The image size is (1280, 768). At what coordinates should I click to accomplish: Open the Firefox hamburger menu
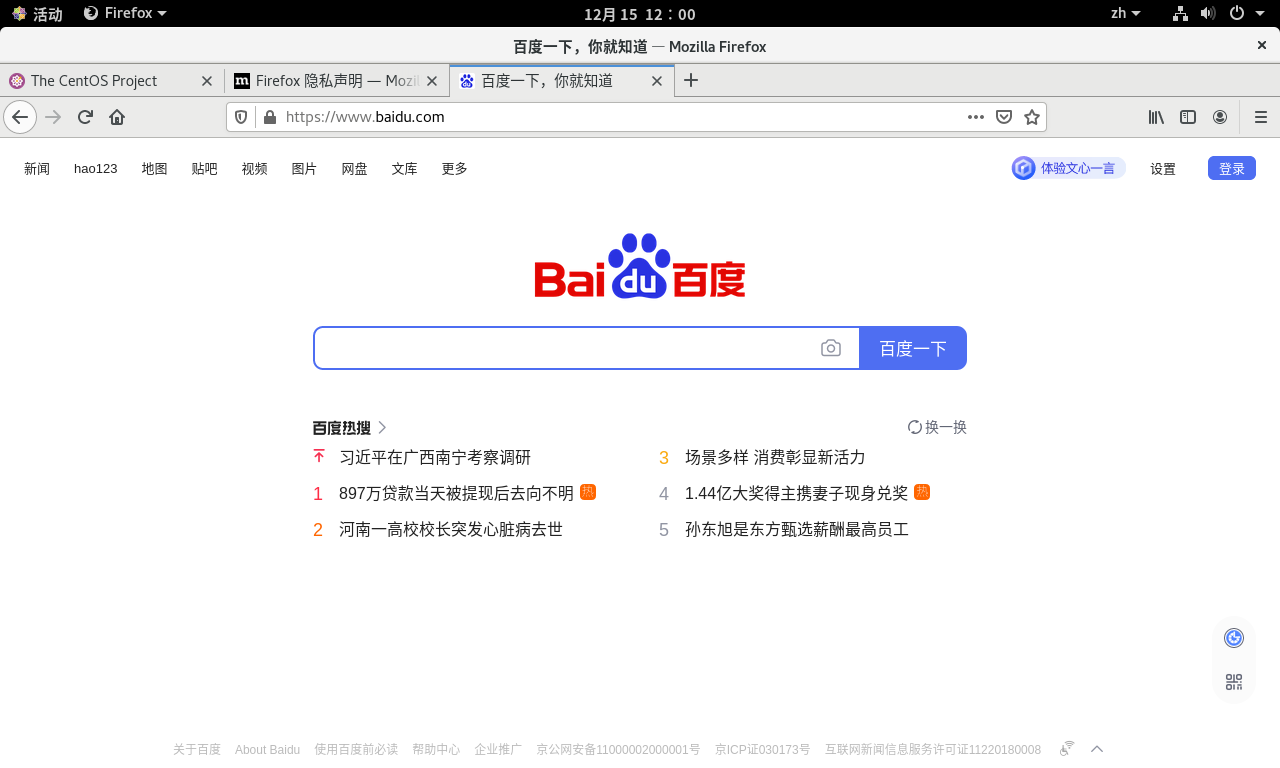pos(1260,117)
